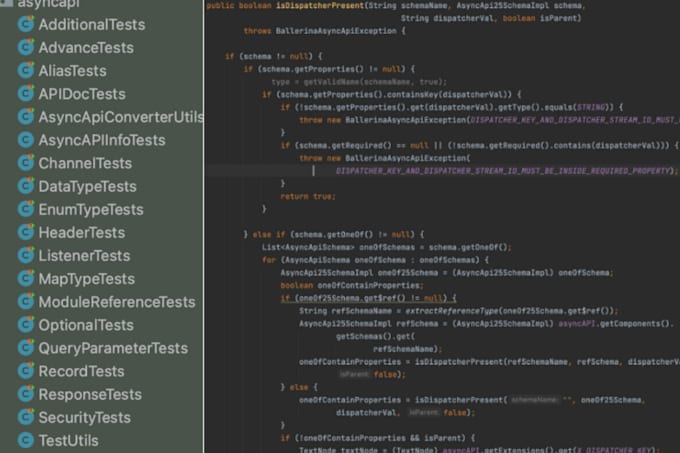
Task: Click the underlined oneOf25Schema.get$ref() condition
Action: click(x=368, y=298)
